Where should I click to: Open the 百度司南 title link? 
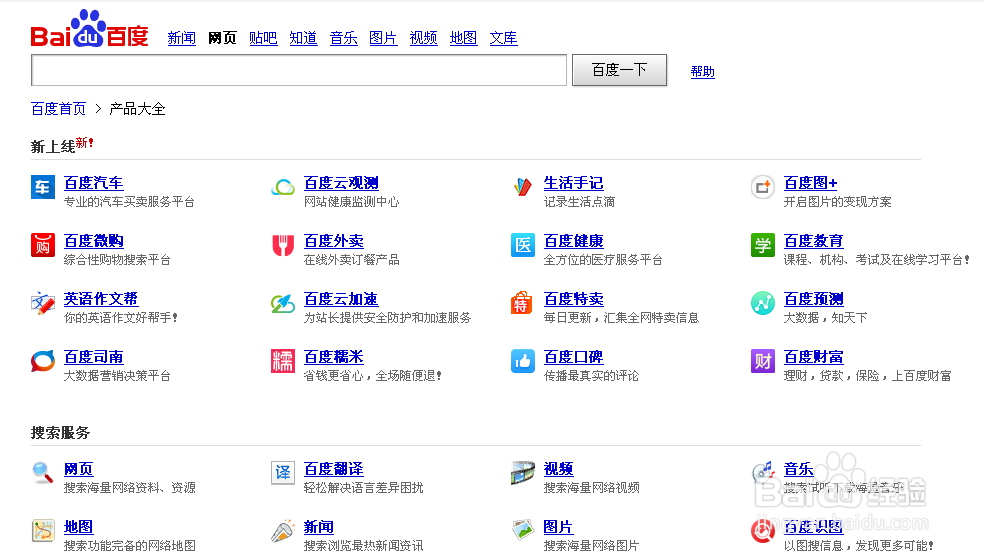[x=94, y=357]
